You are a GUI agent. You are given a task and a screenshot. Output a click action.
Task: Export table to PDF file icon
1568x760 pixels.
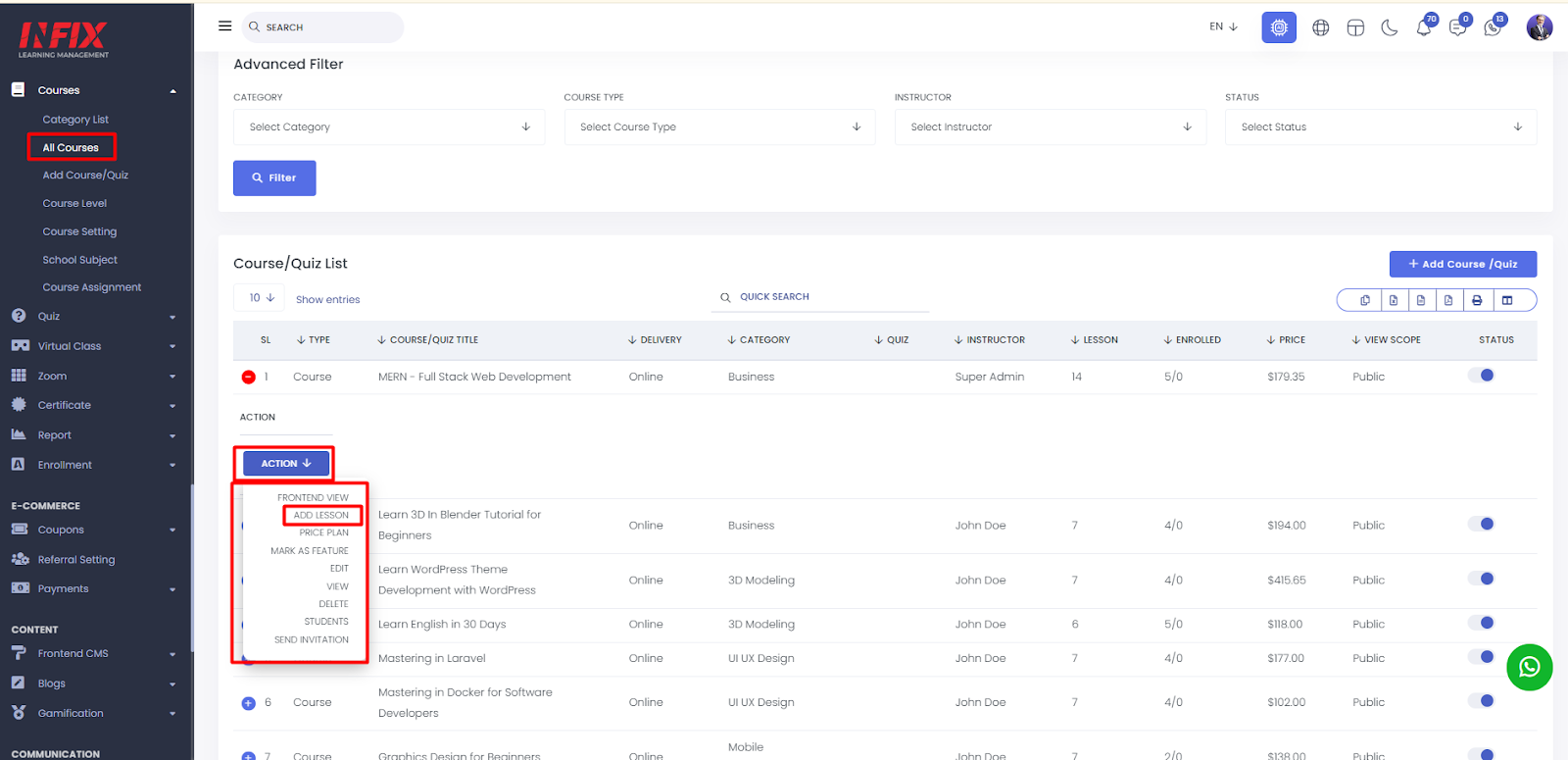[x=1448, y=300]
